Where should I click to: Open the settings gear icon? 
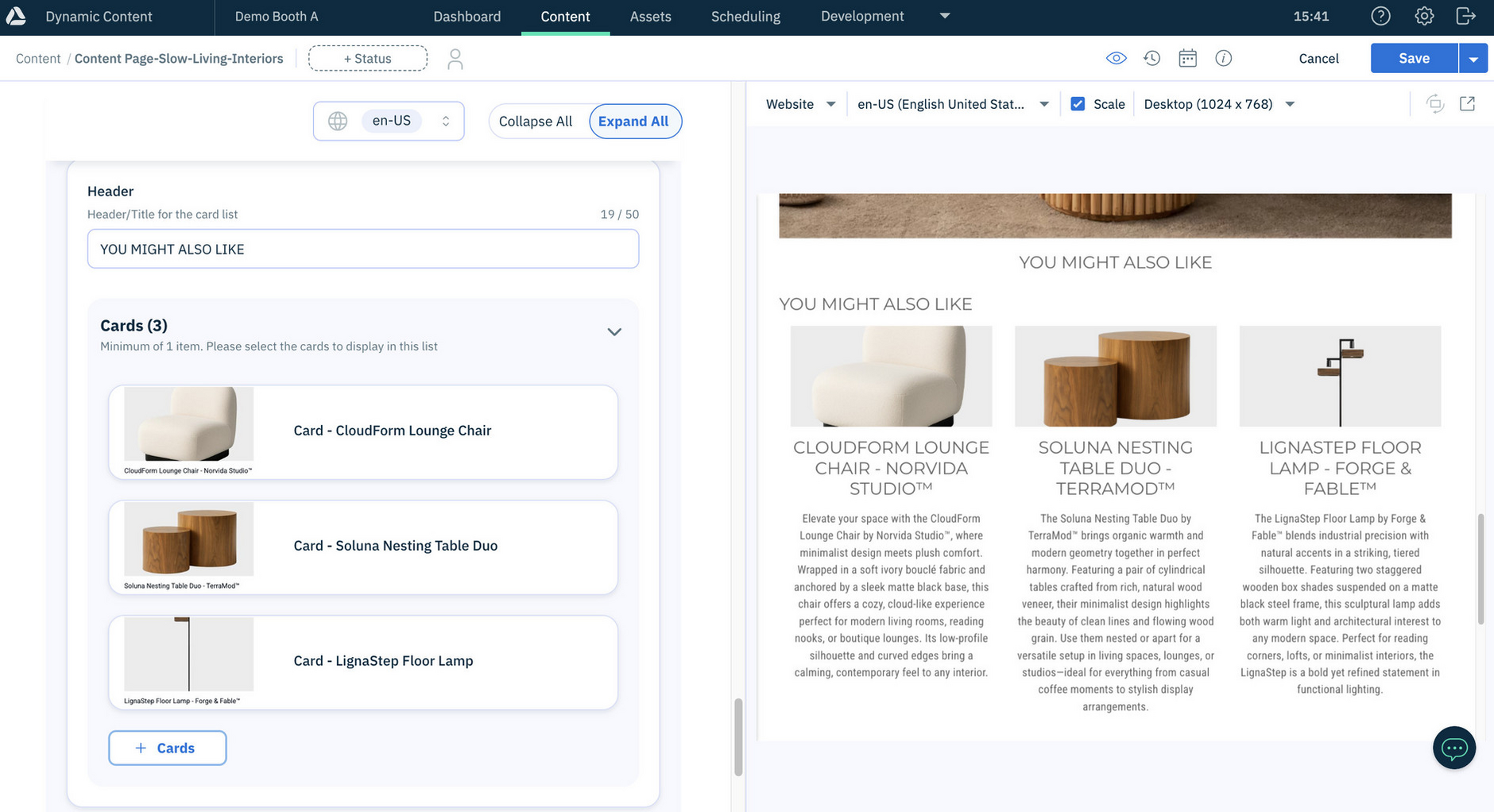(x=1424, y=16)
